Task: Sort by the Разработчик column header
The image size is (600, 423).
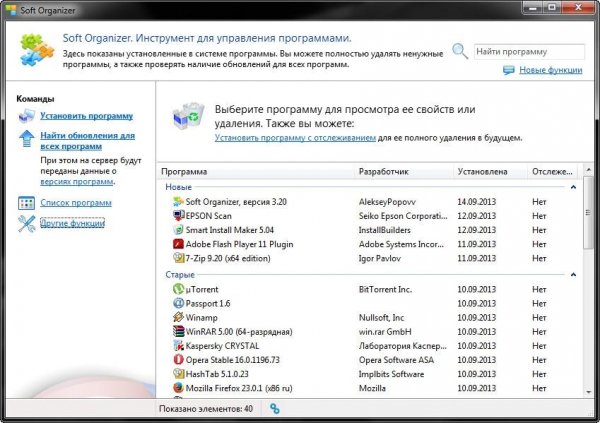Action: (404, 172)
